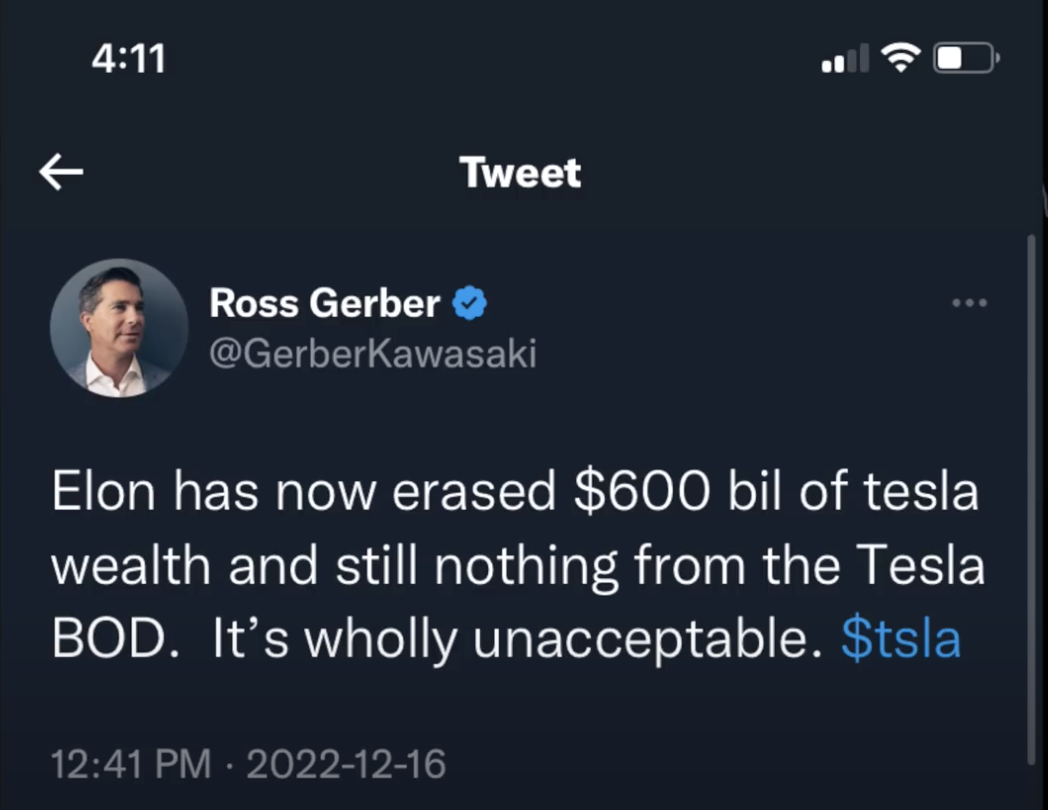Tap the back arrow
Screen dimensions: 1048x810
[x=61, y=173]
